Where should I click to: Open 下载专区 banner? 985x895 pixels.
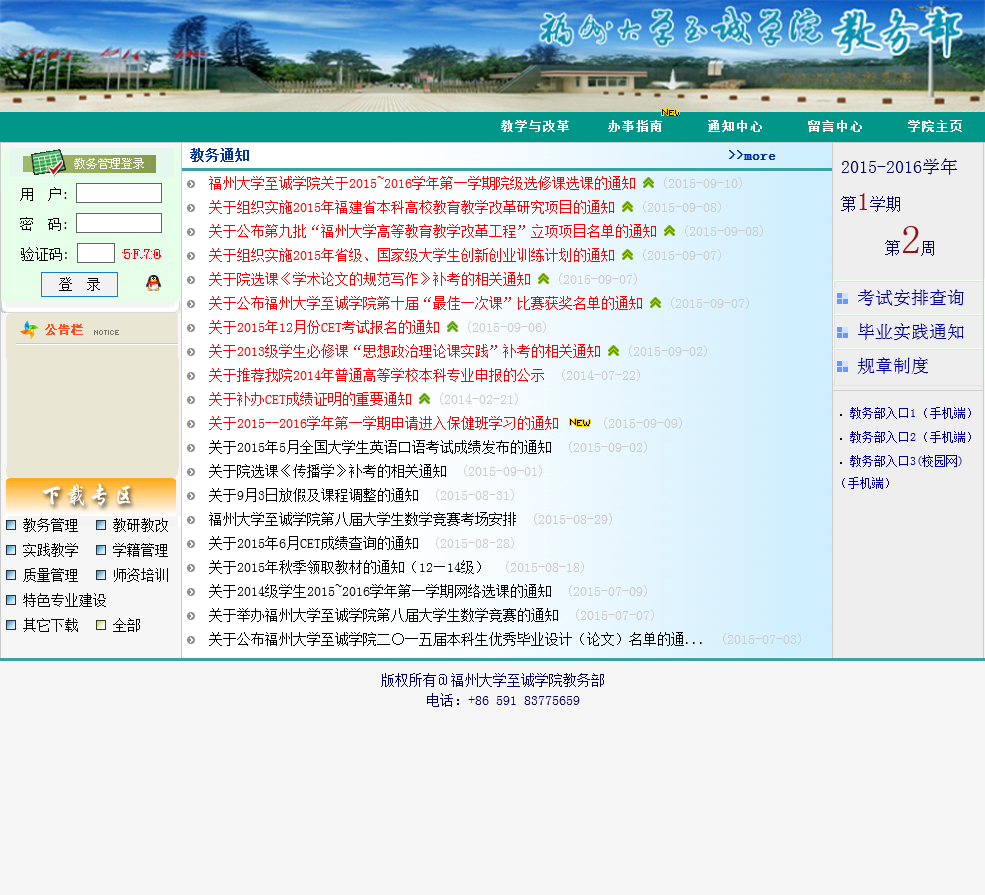pos(91,496)
